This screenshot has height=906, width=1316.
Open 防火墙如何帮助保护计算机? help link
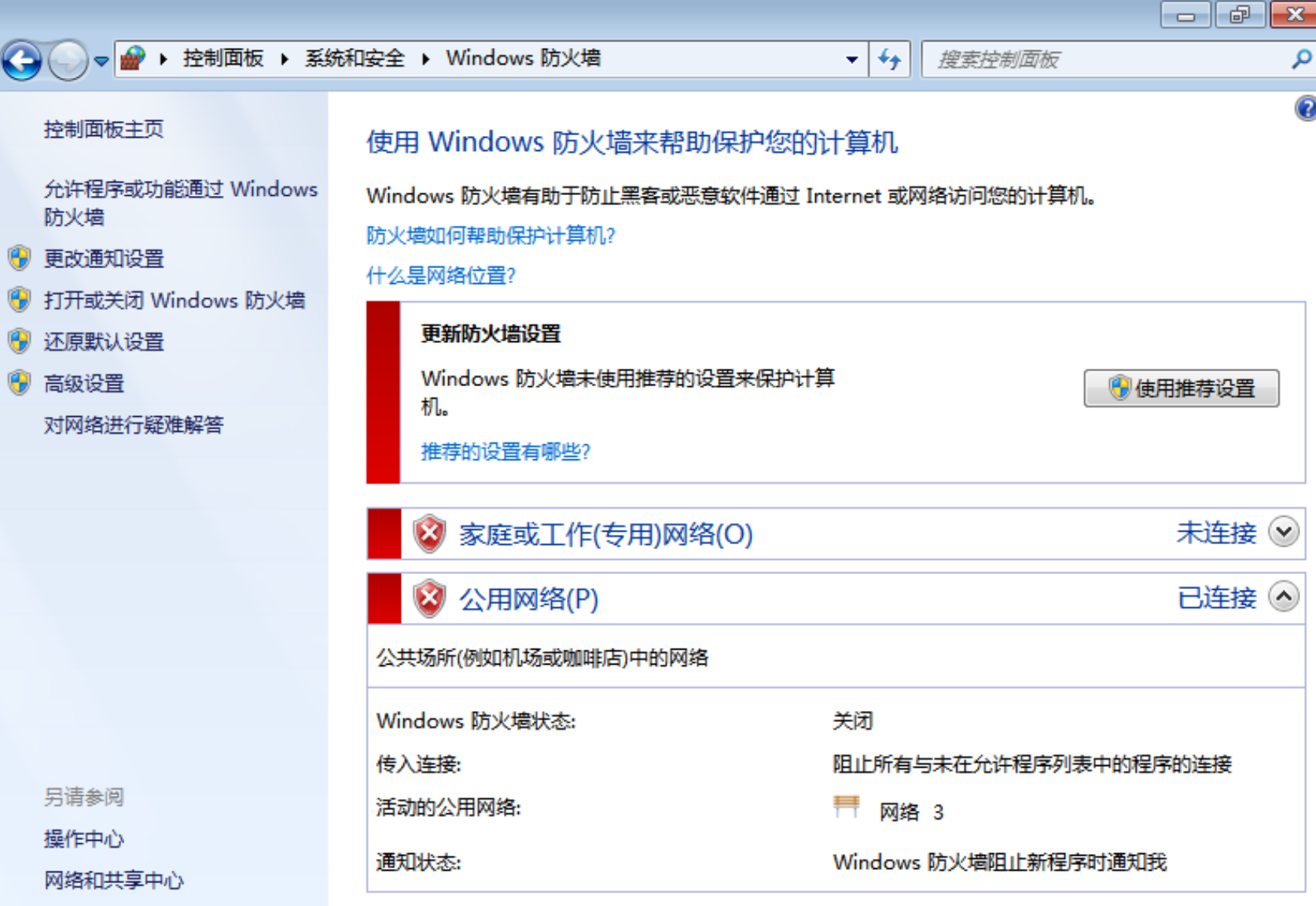click(491, 236)
